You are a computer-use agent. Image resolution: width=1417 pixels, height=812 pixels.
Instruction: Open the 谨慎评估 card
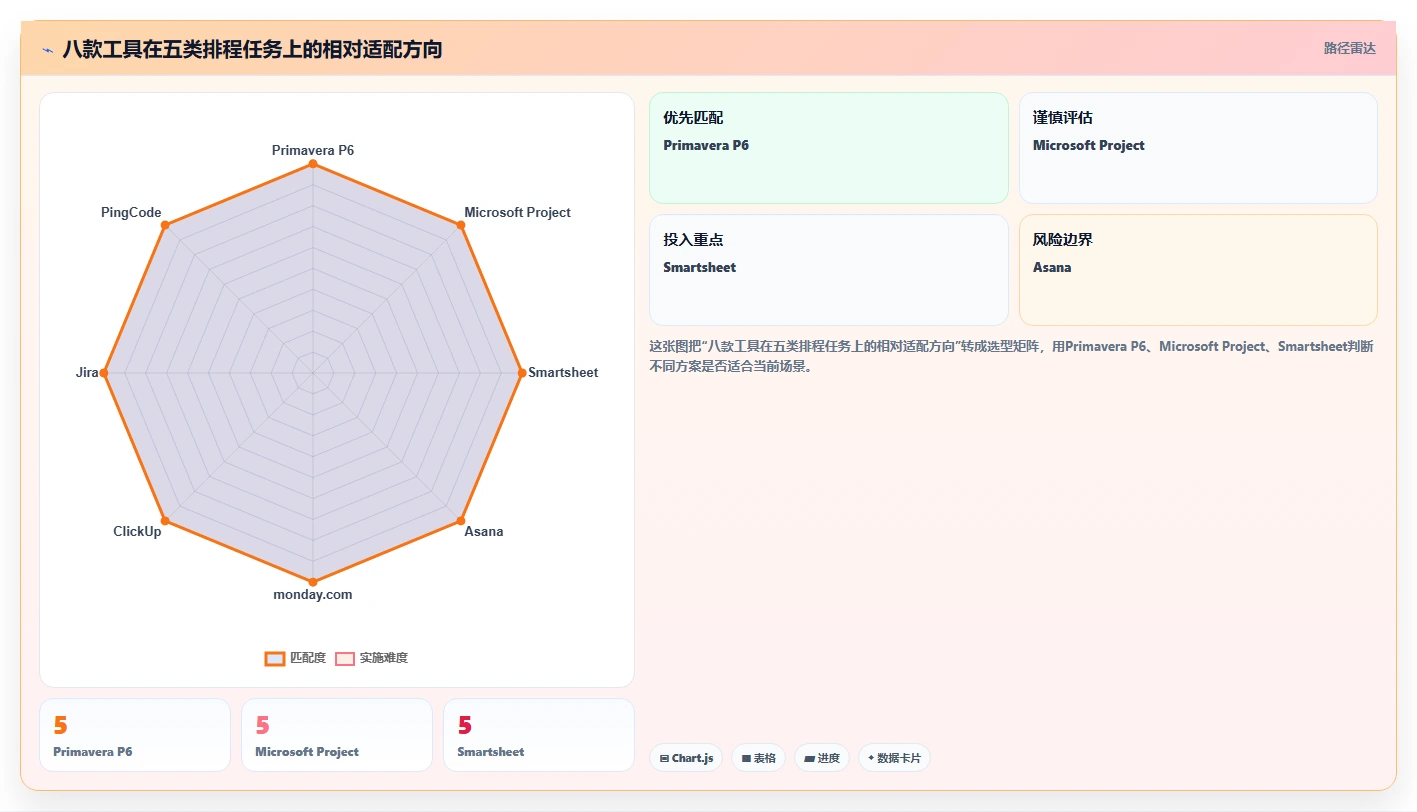tap(1198, 148)
